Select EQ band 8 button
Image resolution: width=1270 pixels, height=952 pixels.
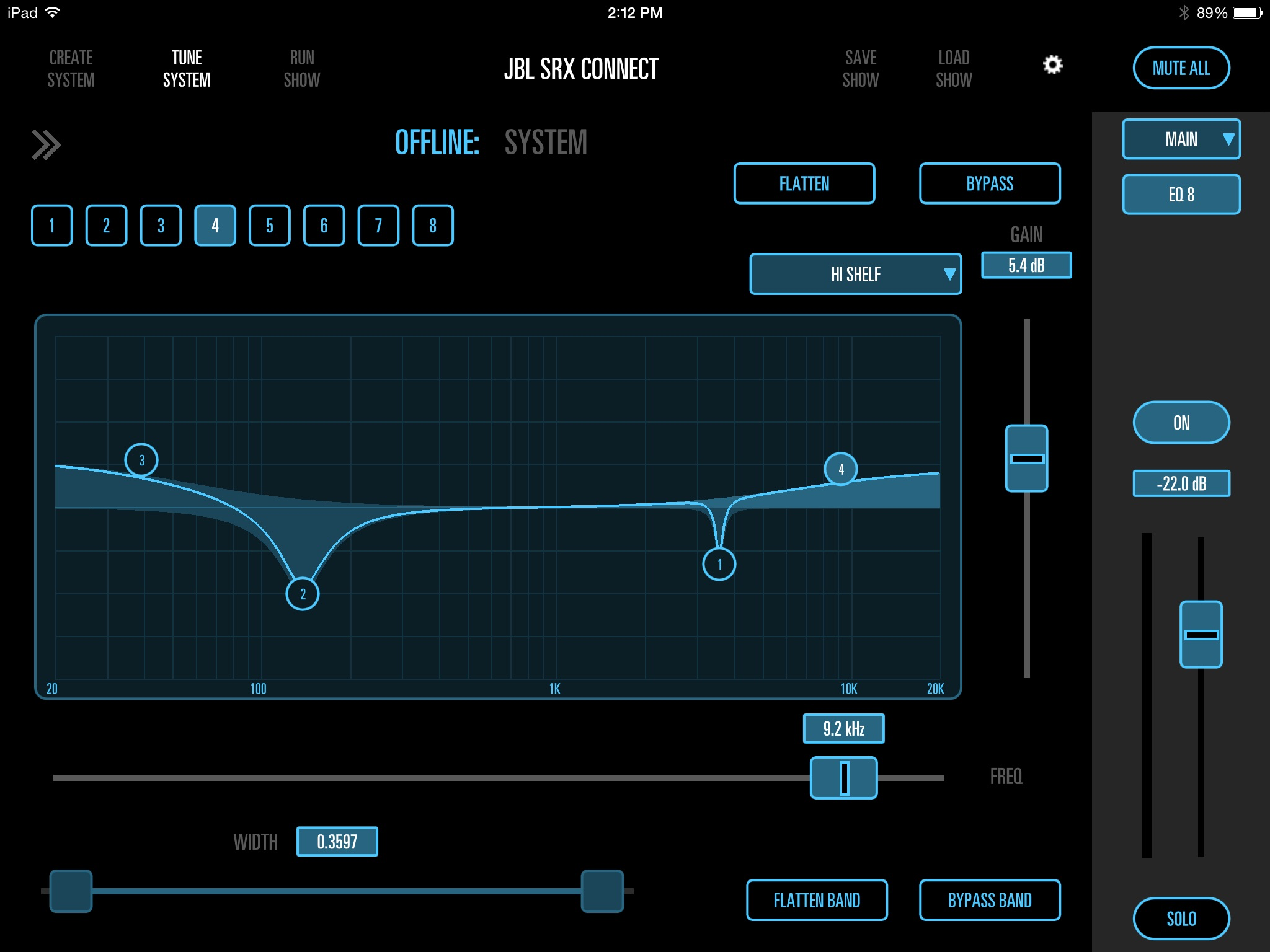433,226
